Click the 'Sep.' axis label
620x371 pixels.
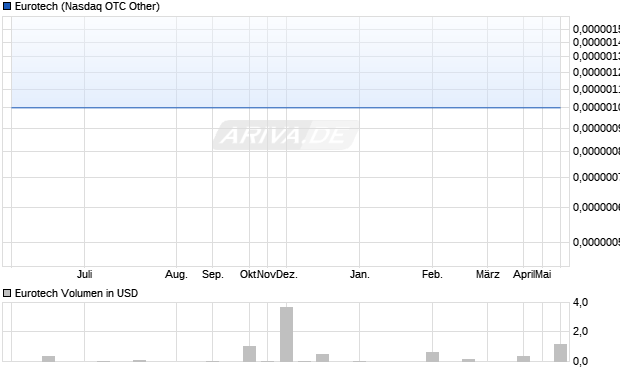coord(213,274)
